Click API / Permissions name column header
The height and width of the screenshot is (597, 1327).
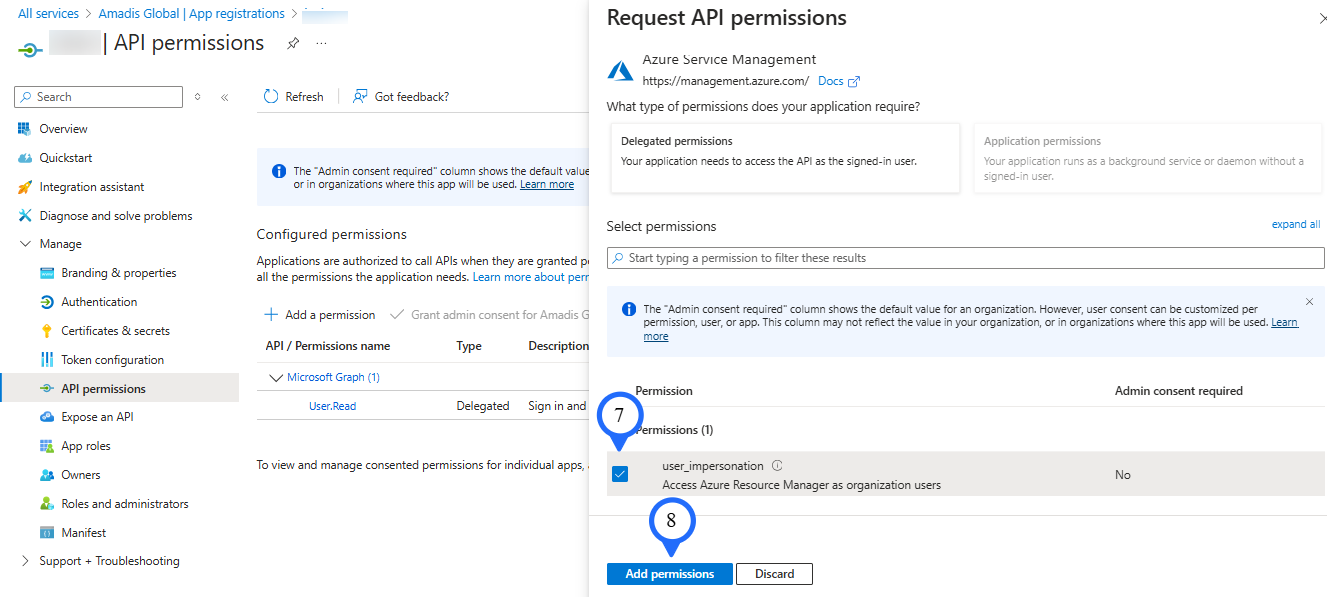coord(328,346)
